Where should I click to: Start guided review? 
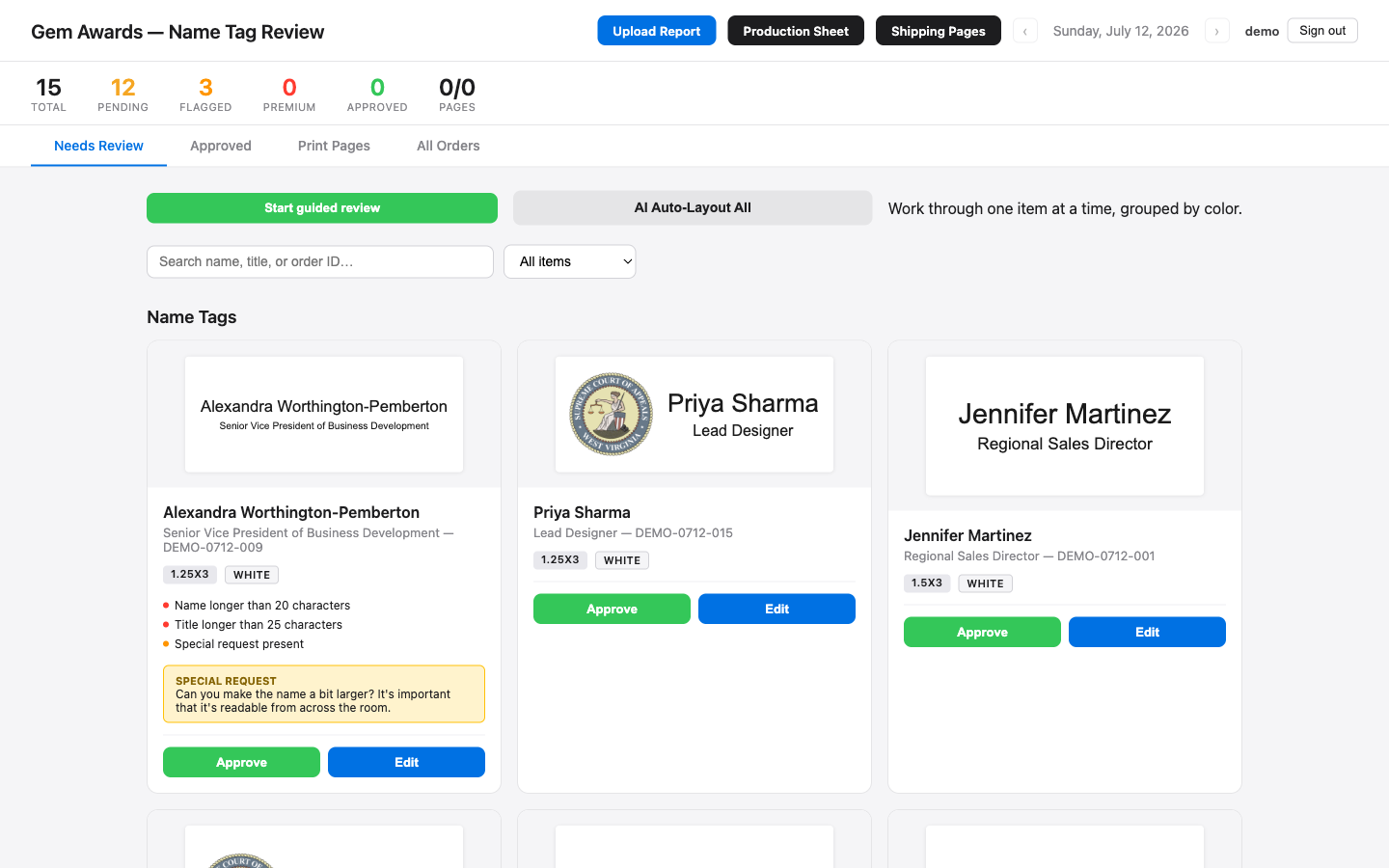point(322,208)
